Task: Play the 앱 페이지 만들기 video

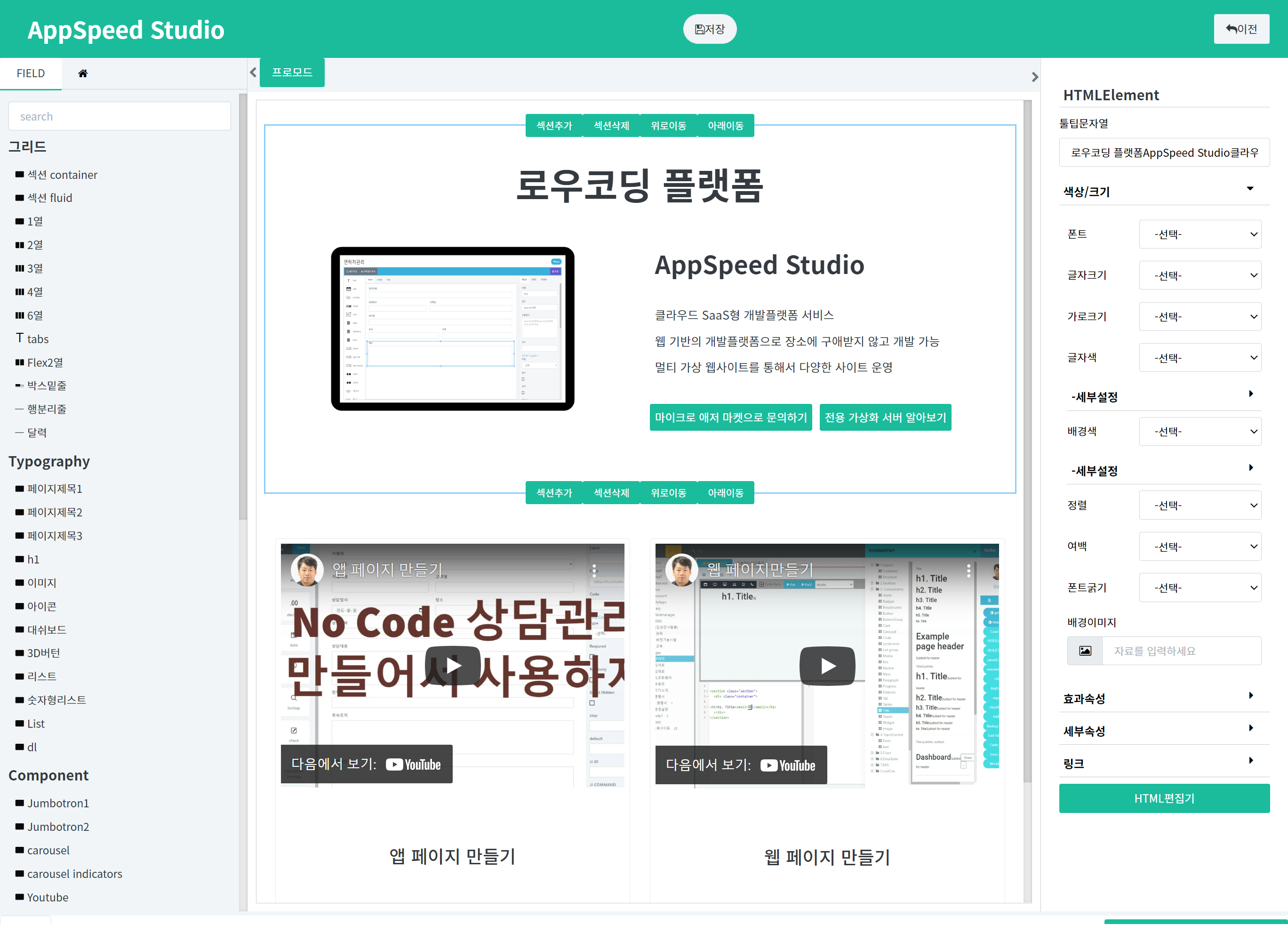Action: click(x=453, y=665)
